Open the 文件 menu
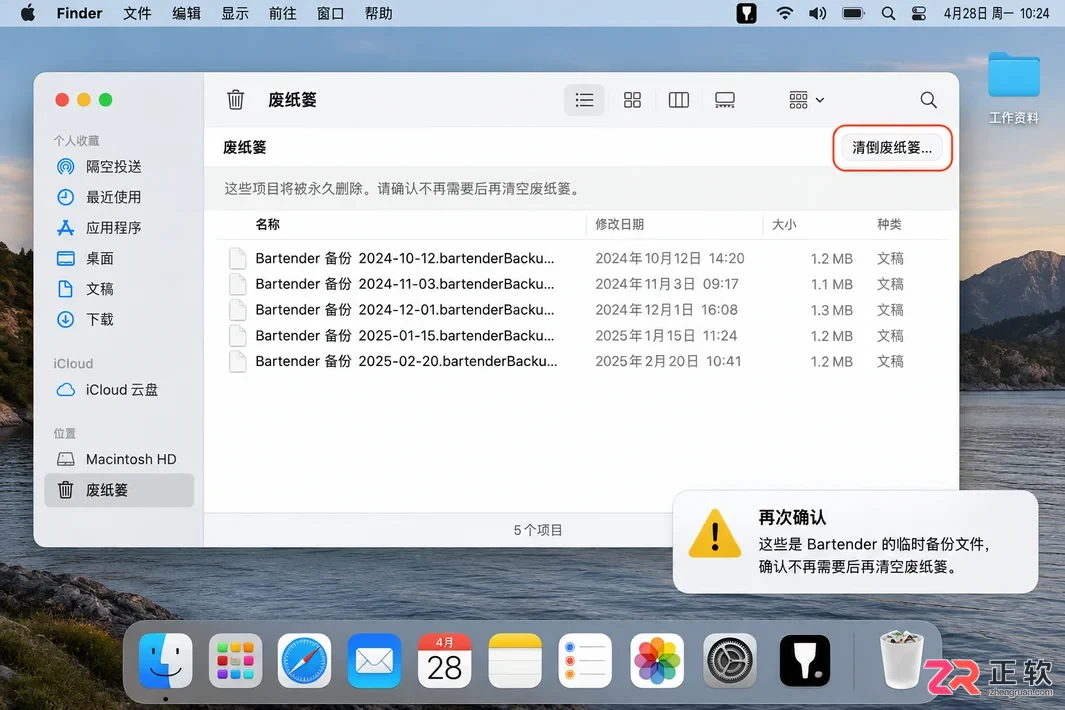The height and width of the screenshot is (710, 1065). click(x=137, y=13)
